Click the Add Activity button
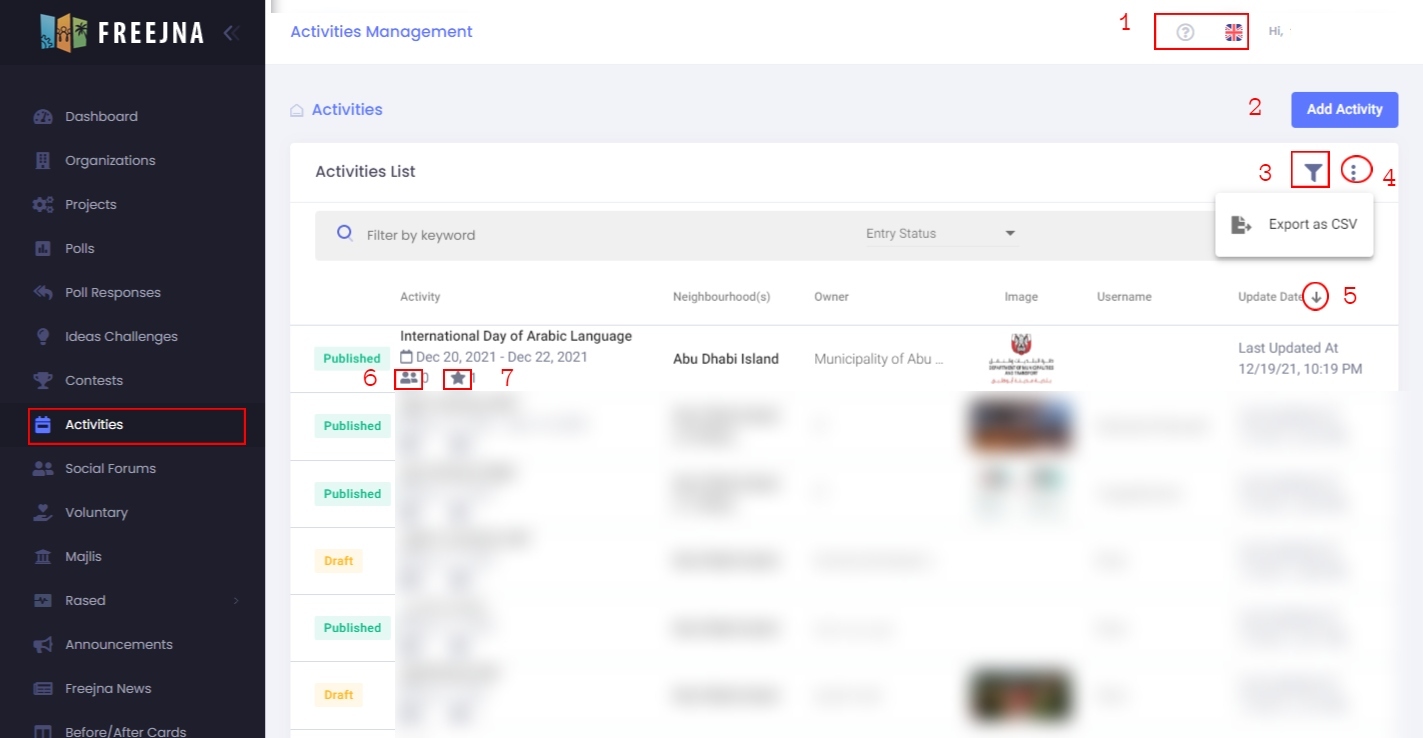Image resolution: width=1423 pixels, height=738 pixels. pyautogui.click(x=1344, y=109)
